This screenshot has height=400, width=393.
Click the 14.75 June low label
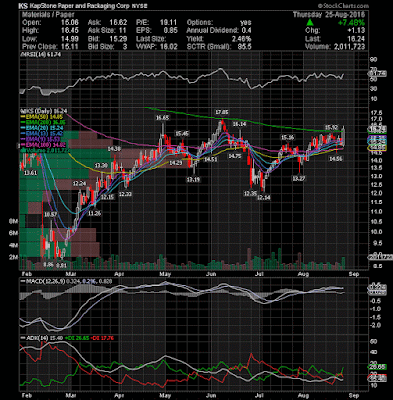click(x=234, y=155)
